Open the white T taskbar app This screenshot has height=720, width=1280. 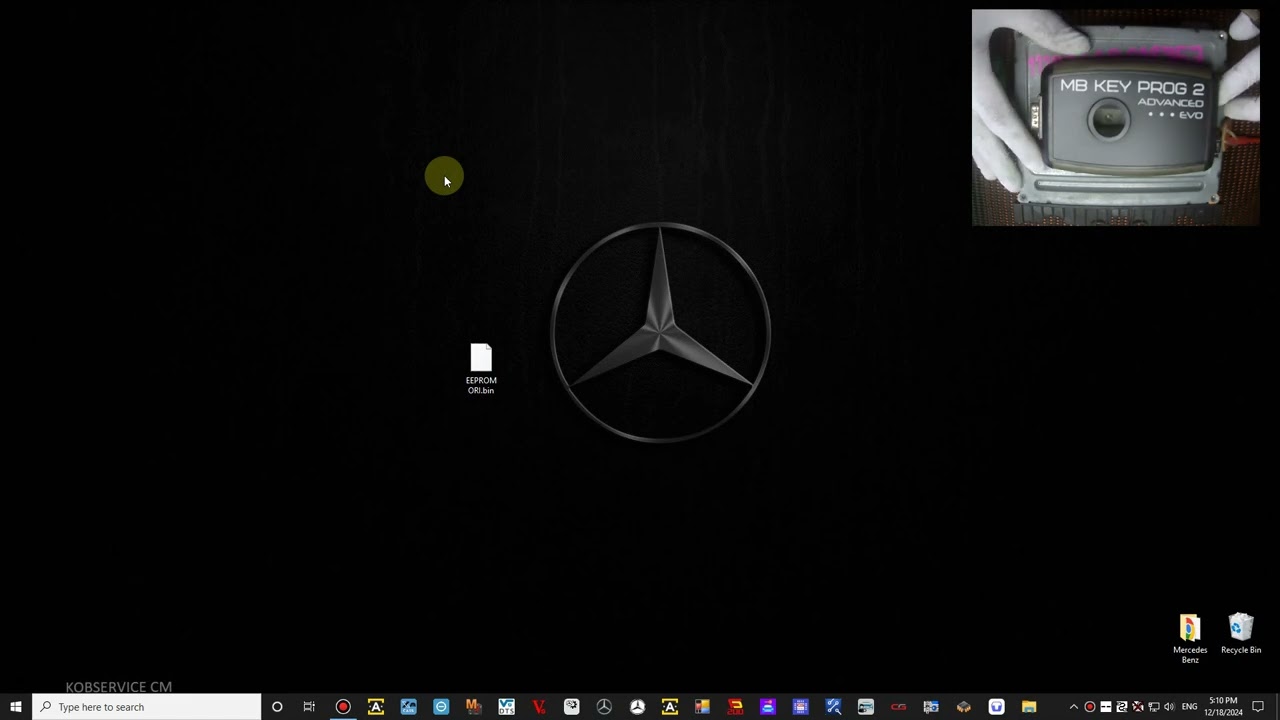(996, 707)
